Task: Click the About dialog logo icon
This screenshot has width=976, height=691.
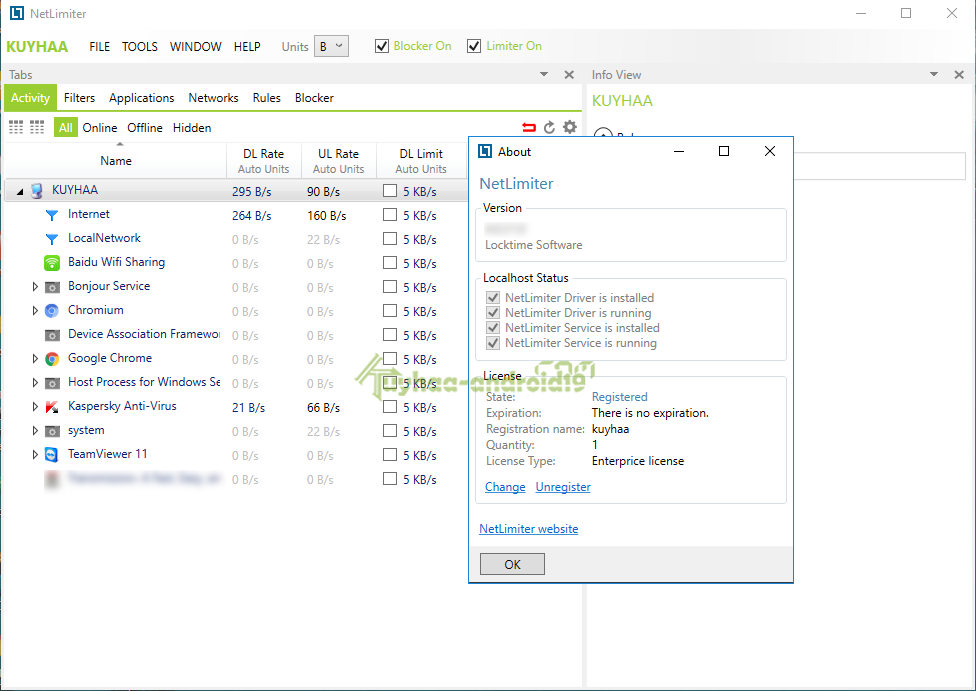Action: tap(485, 151)
